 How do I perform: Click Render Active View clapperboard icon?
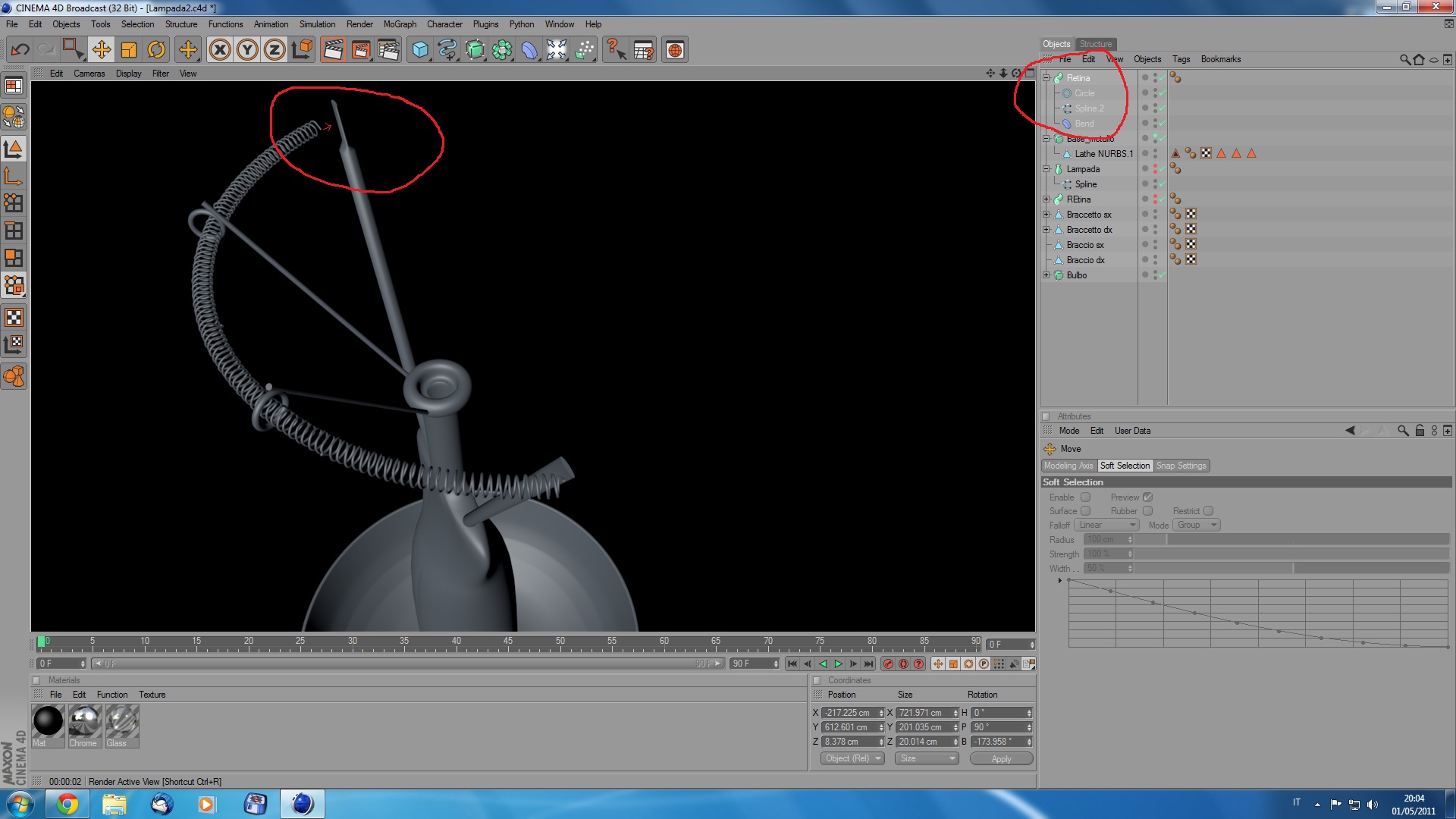point(332,50)
